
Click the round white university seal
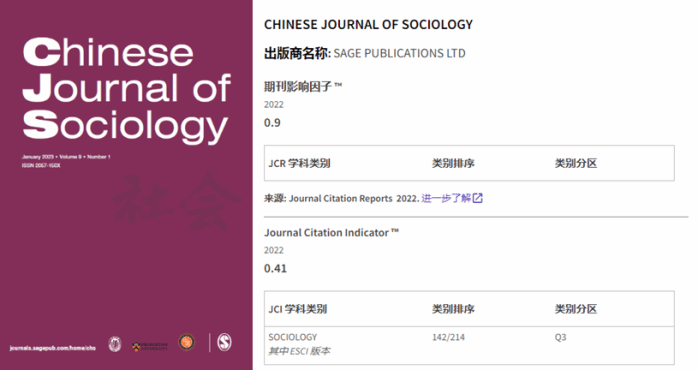pos(115,344)
